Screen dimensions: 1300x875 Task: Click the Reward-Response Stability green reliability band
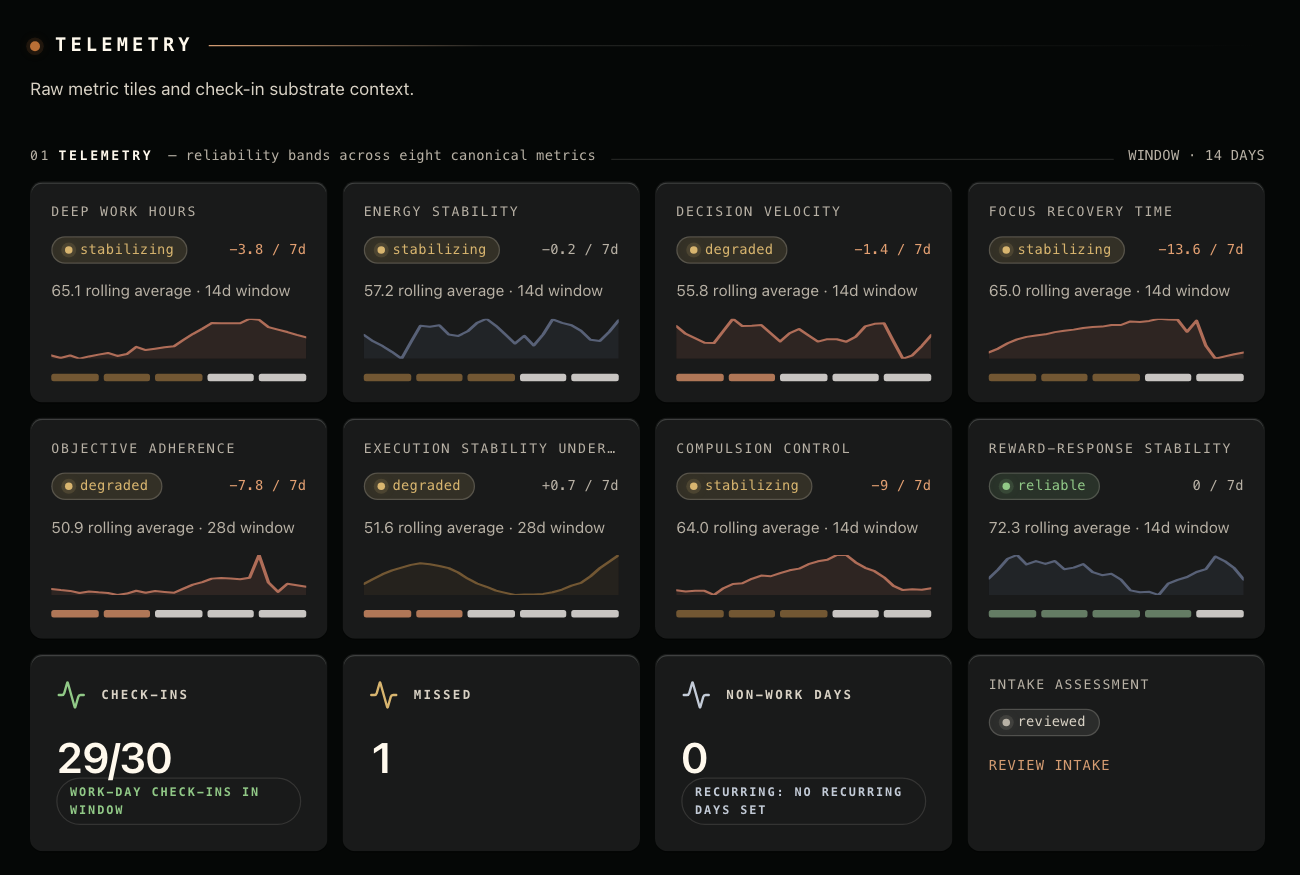coord(1116,614)
